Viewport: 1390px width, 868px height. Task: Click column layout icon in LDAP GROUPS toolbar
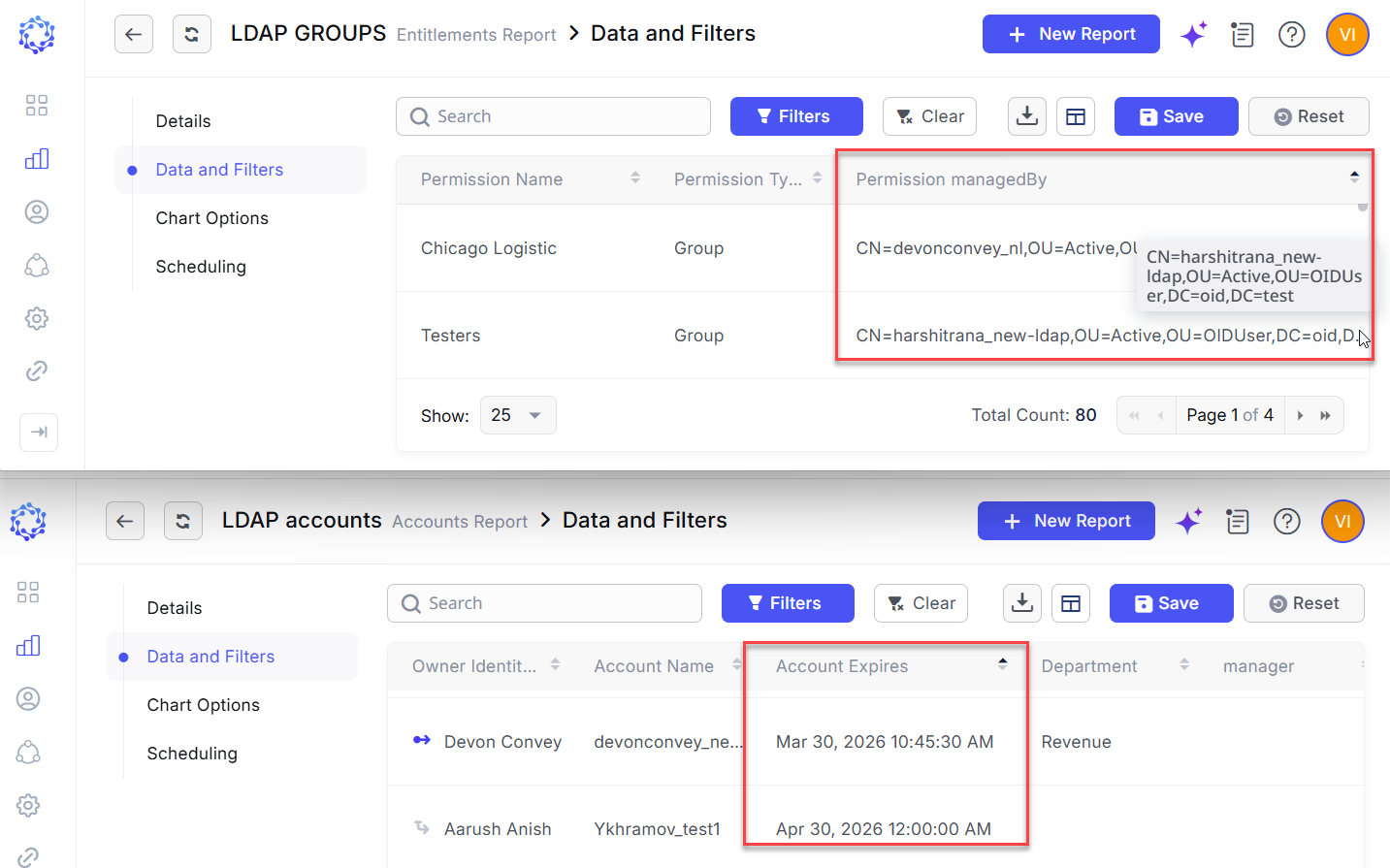click(1076, 116)
